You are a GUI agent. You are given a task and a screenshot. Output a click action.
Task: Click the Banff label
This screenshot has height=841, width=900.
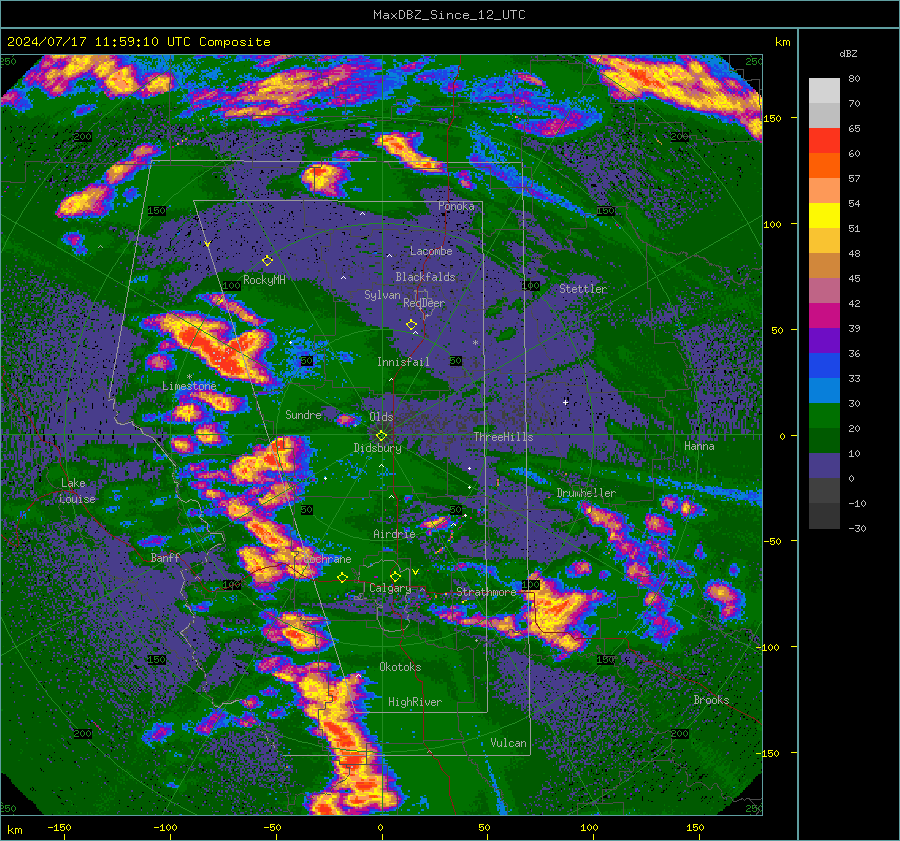pyautogui.click(x=165, y=557)
